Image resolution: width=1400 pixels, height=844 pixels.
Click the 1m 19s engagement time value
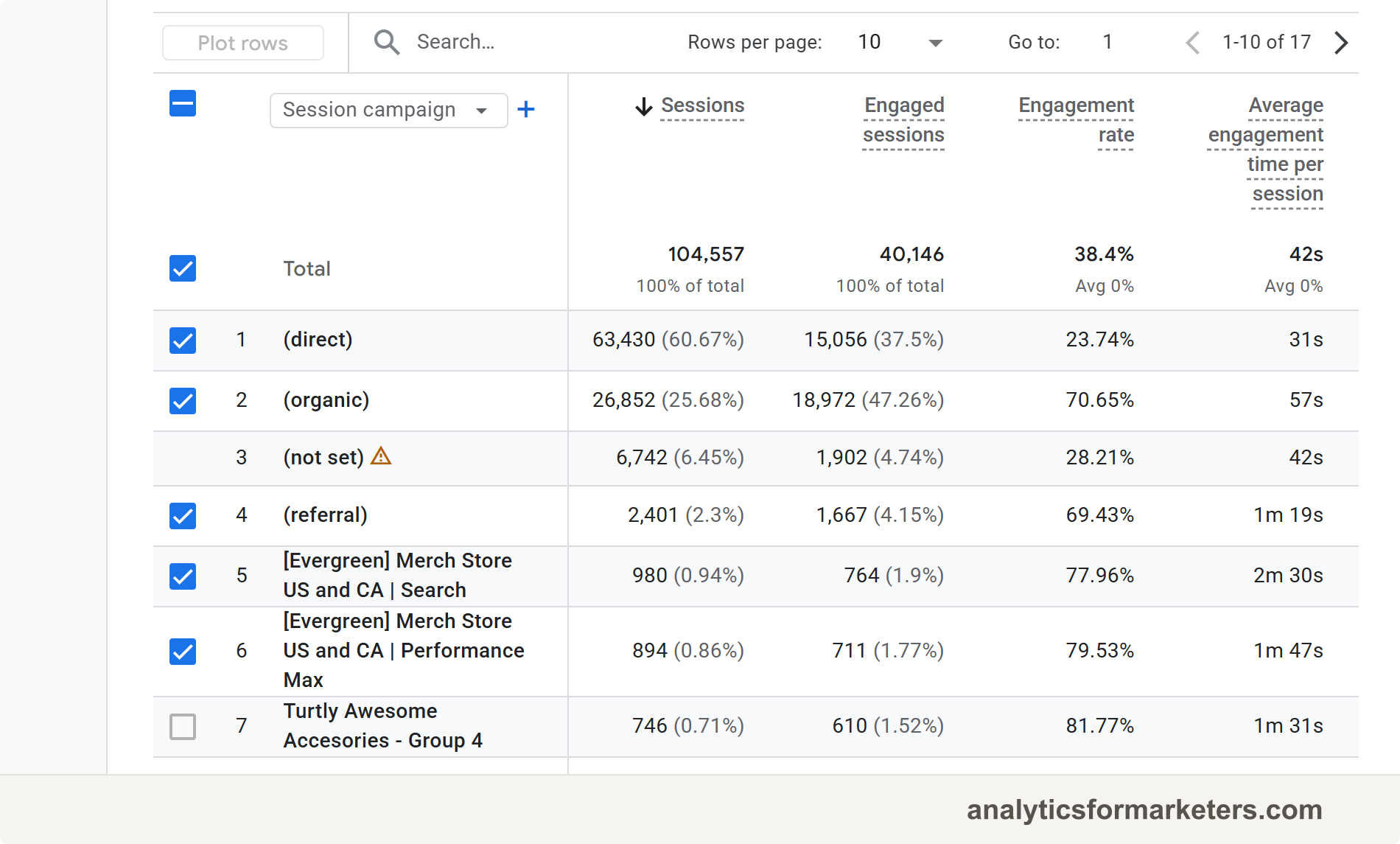[1288, 515]
